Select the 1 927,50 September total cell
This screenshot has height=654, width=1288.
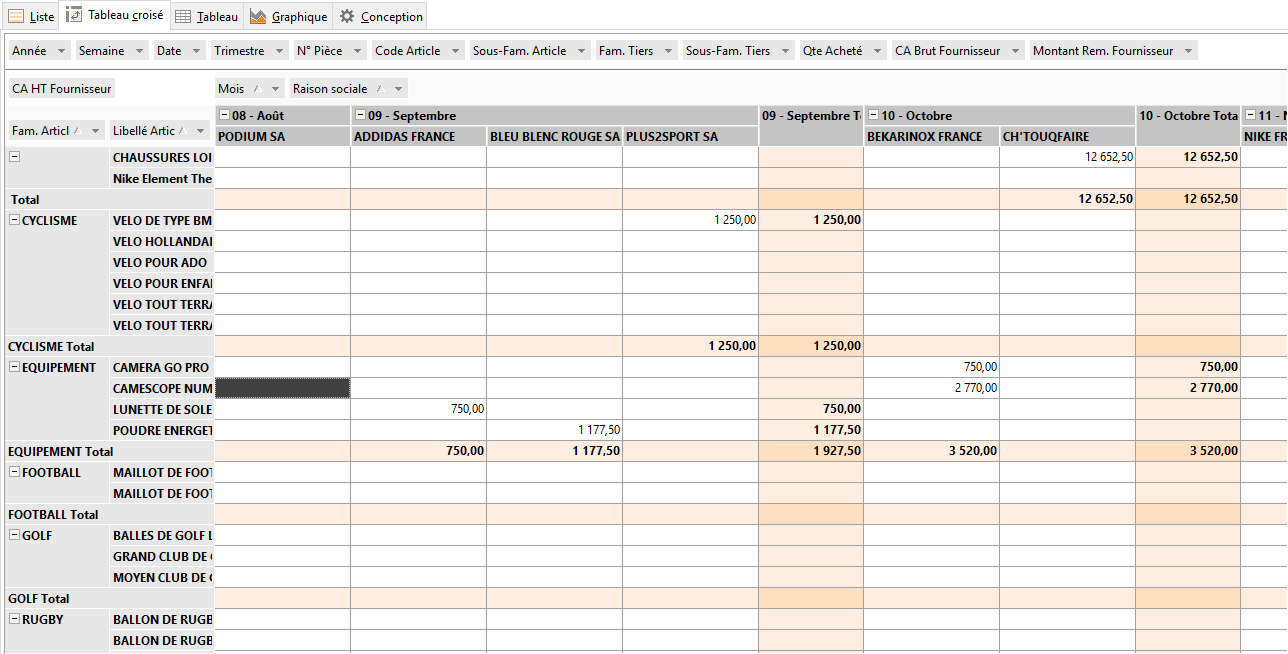click(x=811, y=452)
